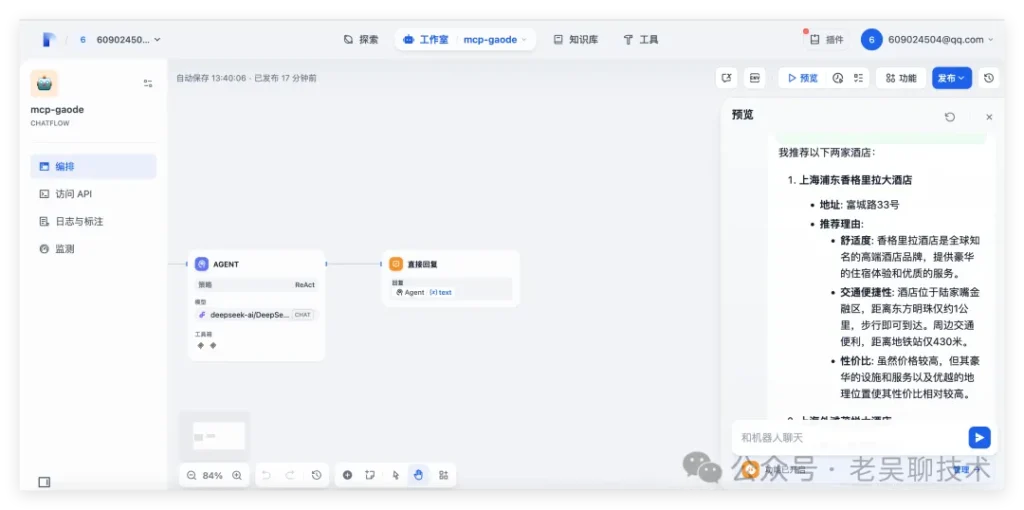
Task: Expand the workspace switcher 60902450...
Action: coord(128,40)
